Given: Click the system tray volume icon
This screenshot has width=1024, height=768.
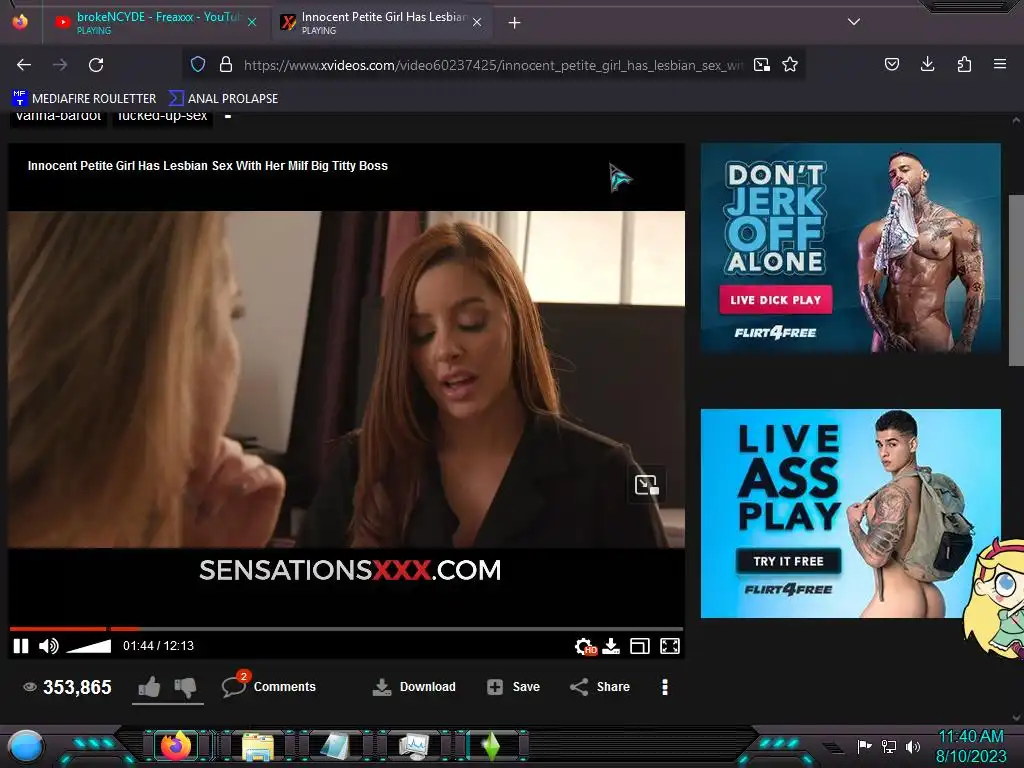Looking at the screenshot, I should click(913, 746).
